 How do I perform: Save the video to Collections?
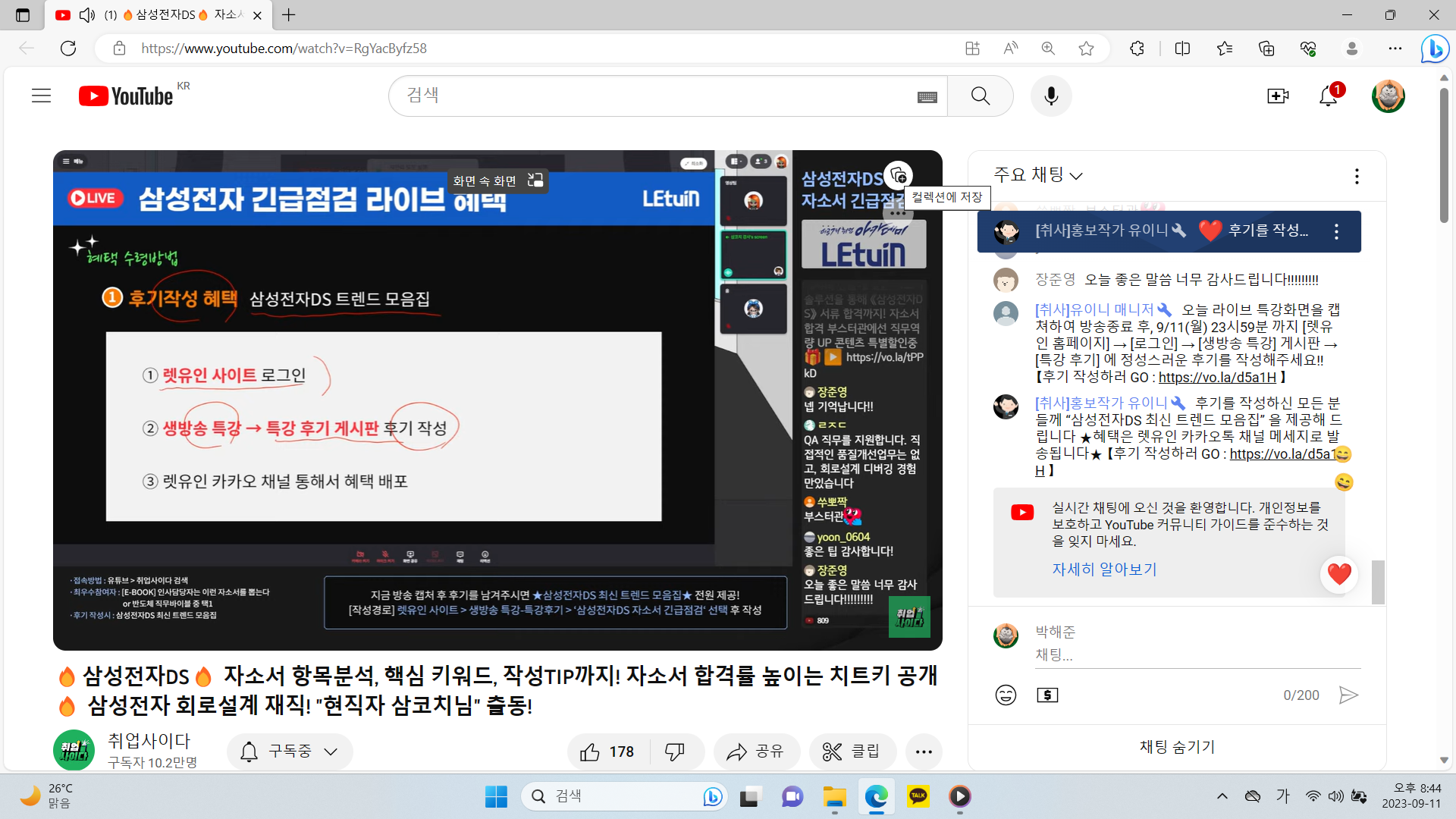coord(899,175)
